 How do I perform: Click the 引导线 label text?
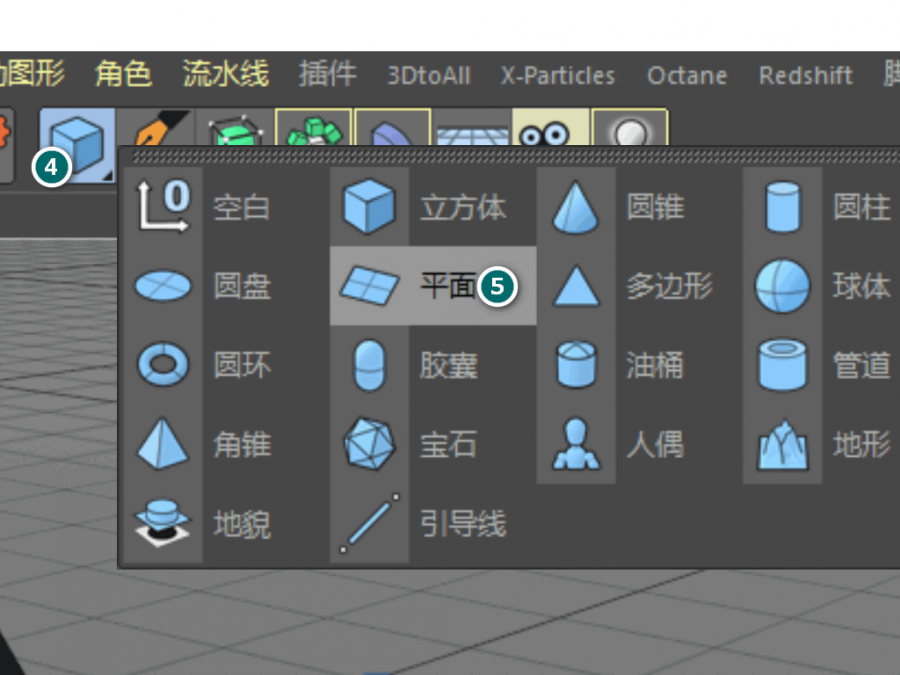(463, 523)
